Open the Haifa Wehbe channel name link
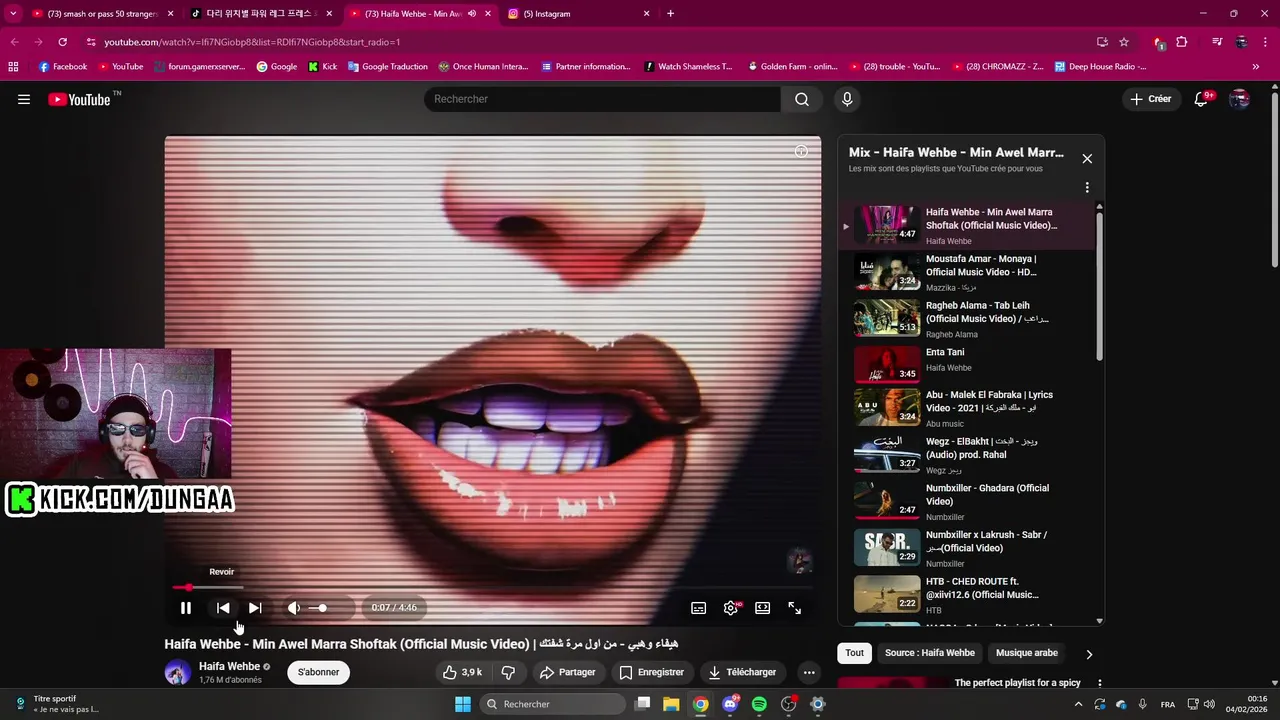 coord(229,666)
